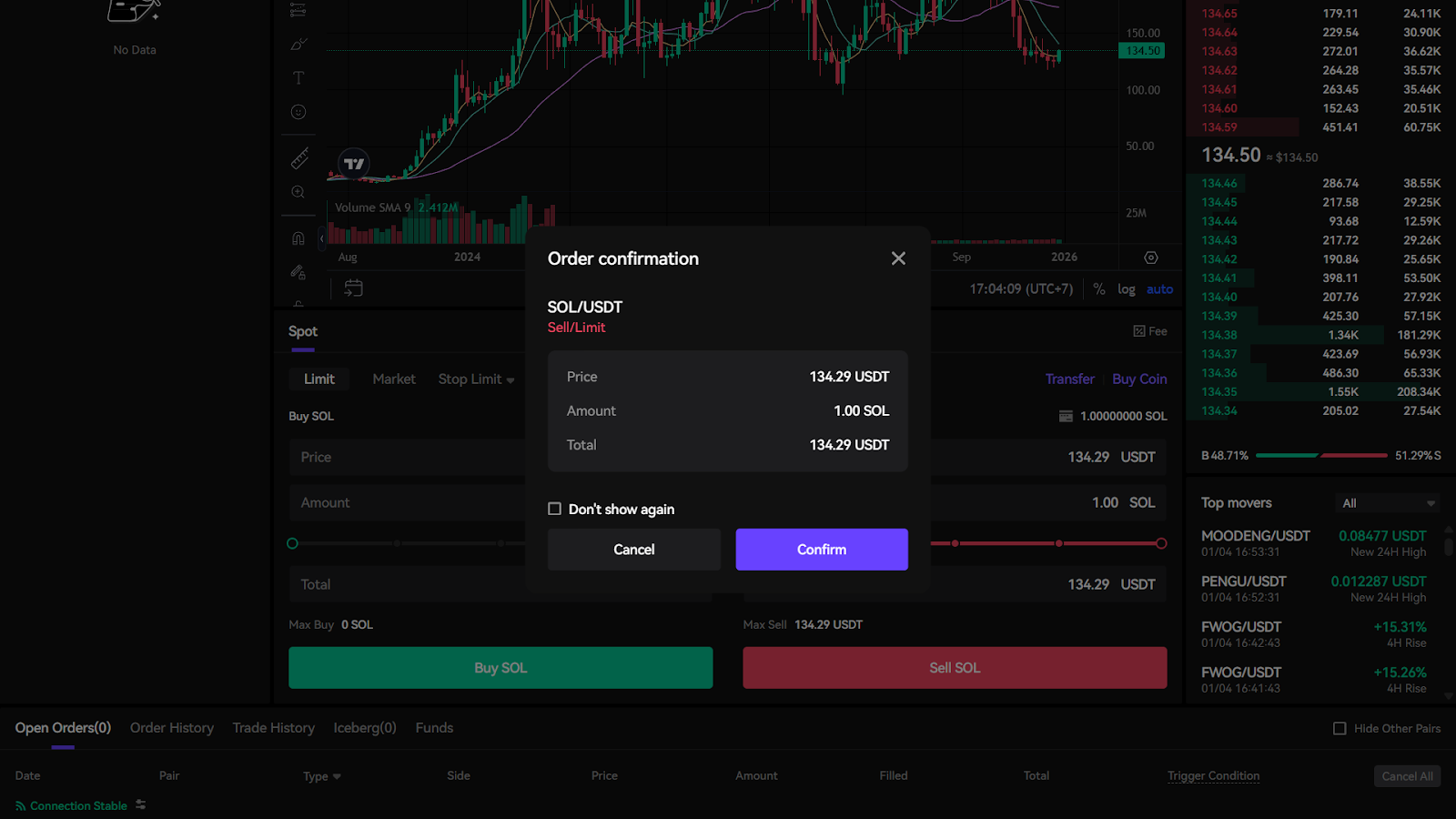Viewport: 1456px width, 819px height.
Task: Open the Top movers All filter dropdown
Action: pyautogui.click(x=1388, y=503)
